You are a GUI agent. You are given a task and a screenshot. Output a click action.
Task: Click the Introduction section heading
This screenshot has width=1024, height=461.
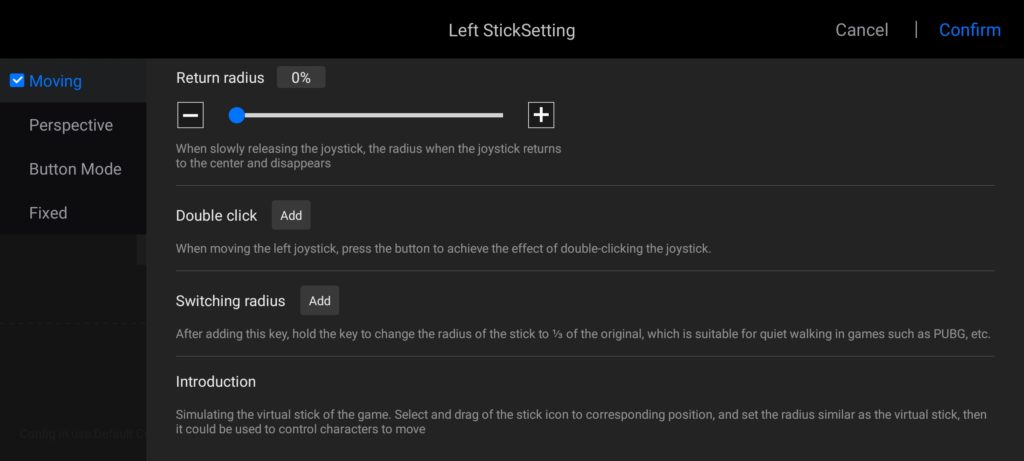click(x=216, y=381)
